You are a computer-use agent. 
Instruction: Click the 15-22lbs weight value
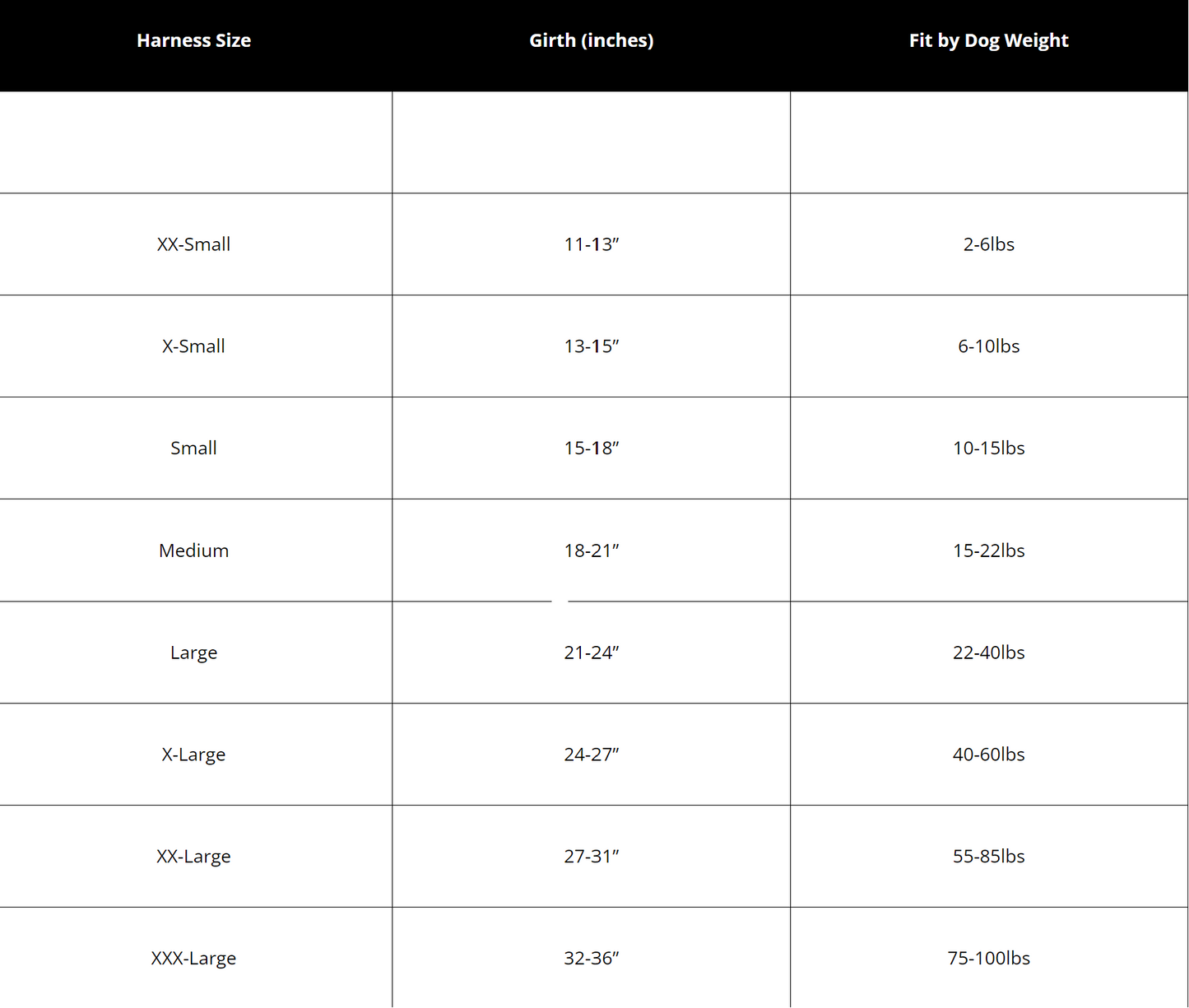coord(988,550)
